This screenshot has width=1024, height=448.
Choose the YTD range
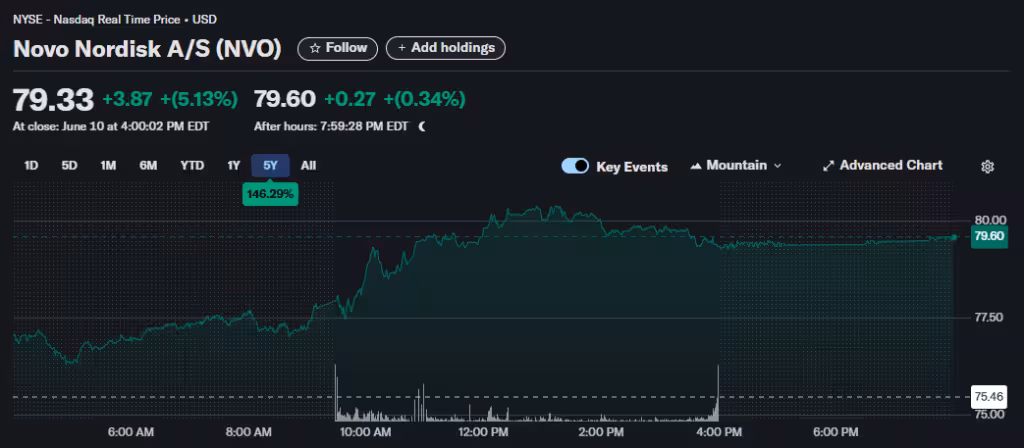click(192, 166)
